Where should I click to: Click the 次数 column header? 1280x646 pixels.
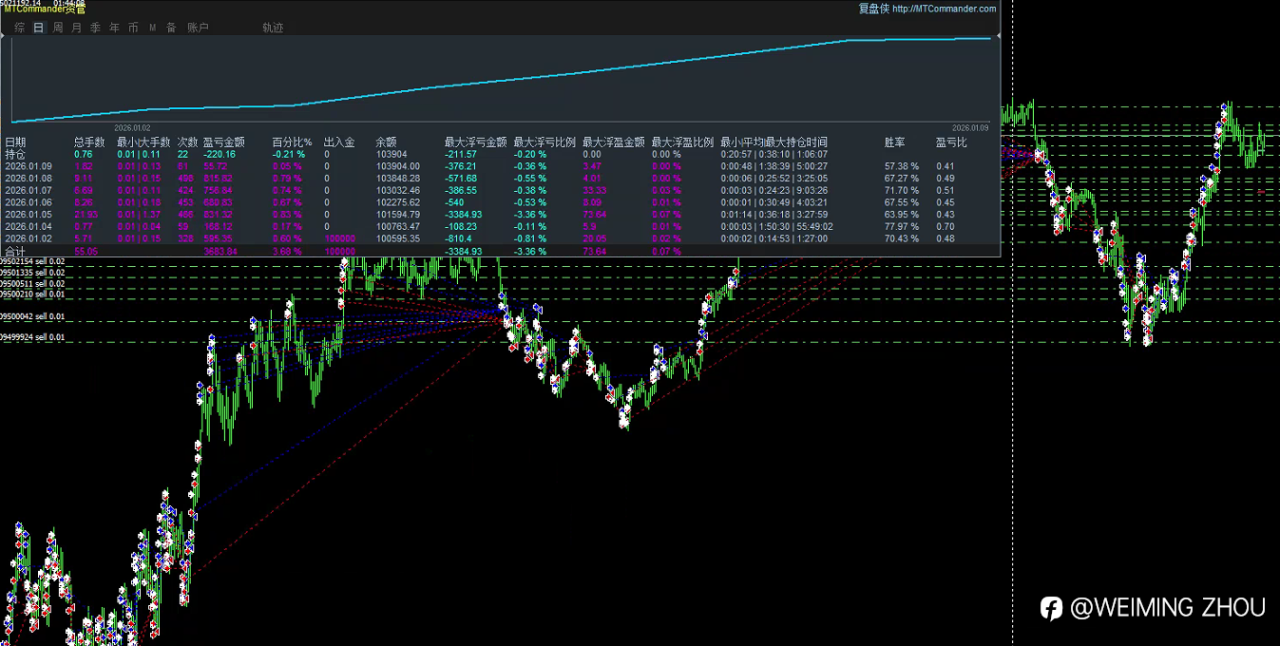click(x=188, y=143)
